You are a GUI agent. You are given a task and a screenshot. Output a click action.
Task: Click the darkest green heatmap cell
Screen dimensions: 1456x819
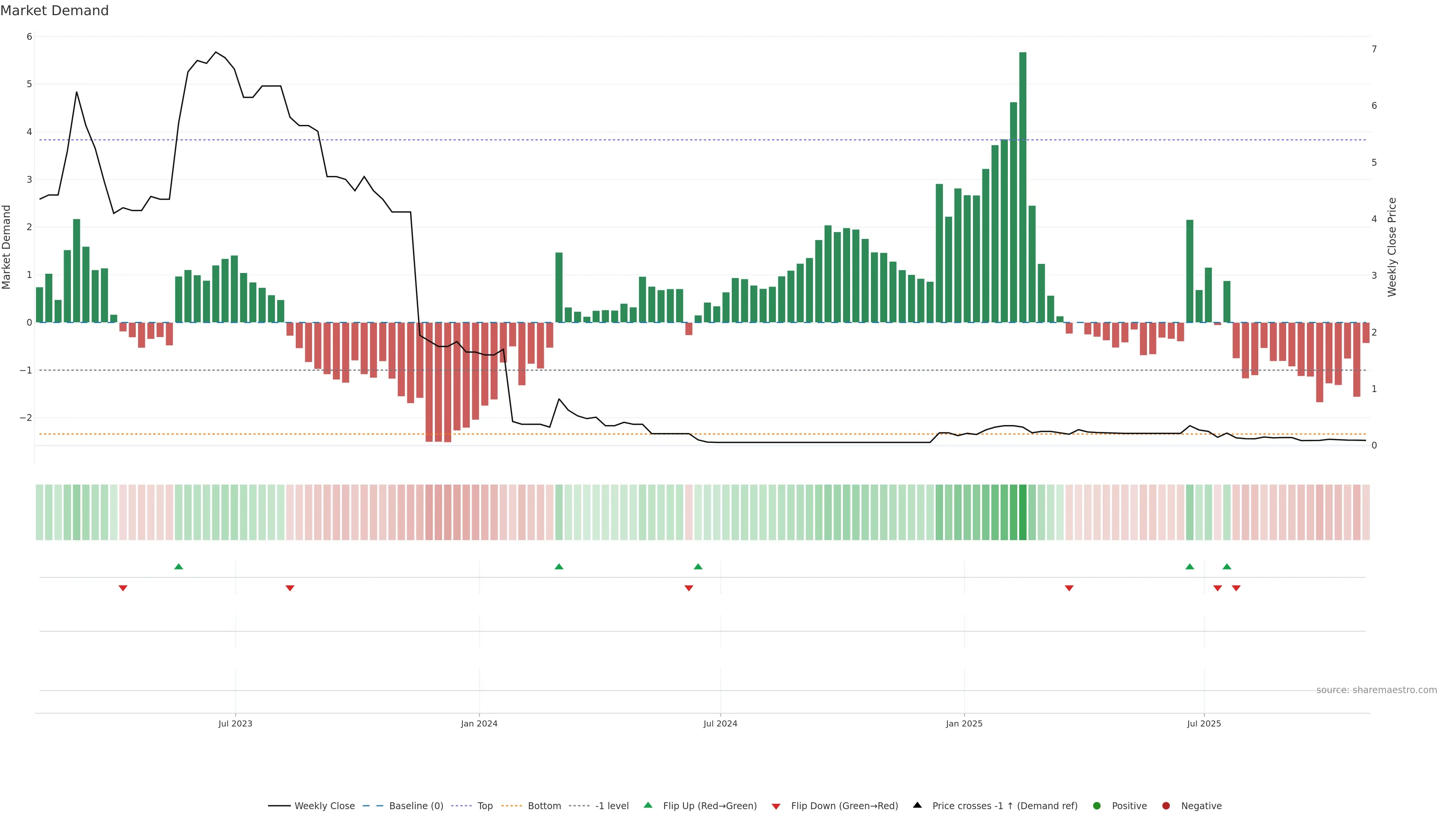1023,512
